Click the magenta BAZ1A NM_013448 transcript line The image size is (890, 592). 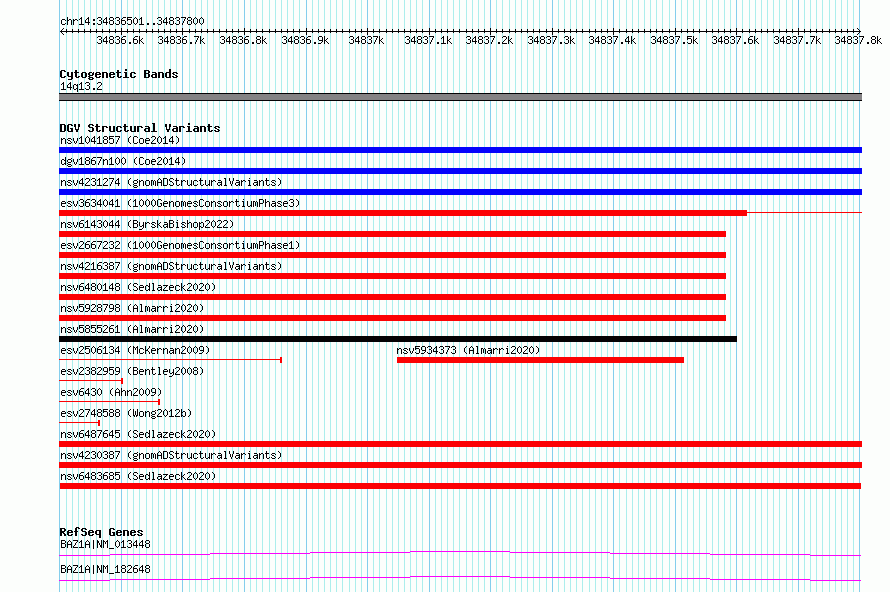[460, 553]
